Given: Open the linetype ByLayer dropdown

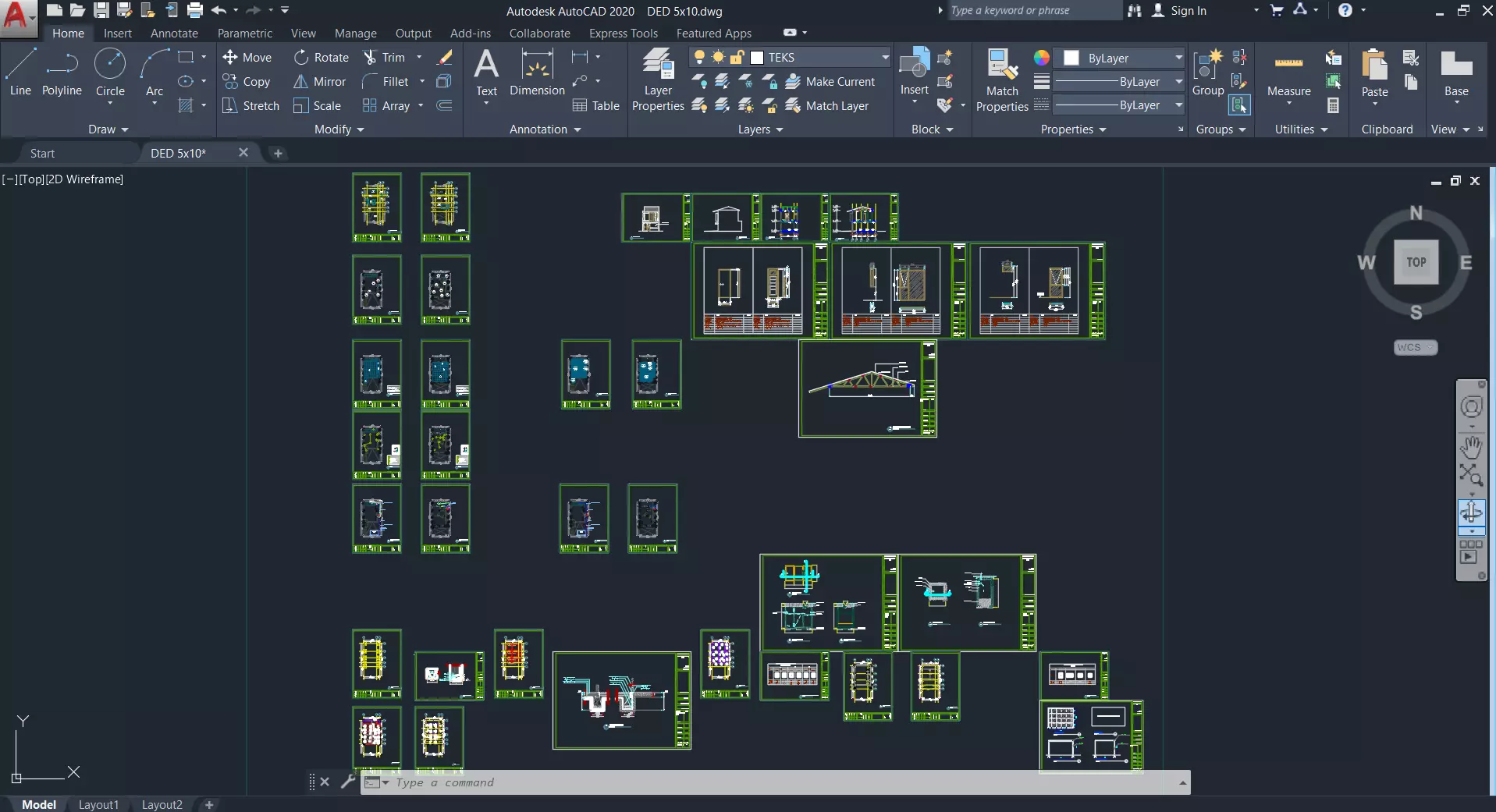Looking at the screenshot, I should click(x=1178, y=105).
